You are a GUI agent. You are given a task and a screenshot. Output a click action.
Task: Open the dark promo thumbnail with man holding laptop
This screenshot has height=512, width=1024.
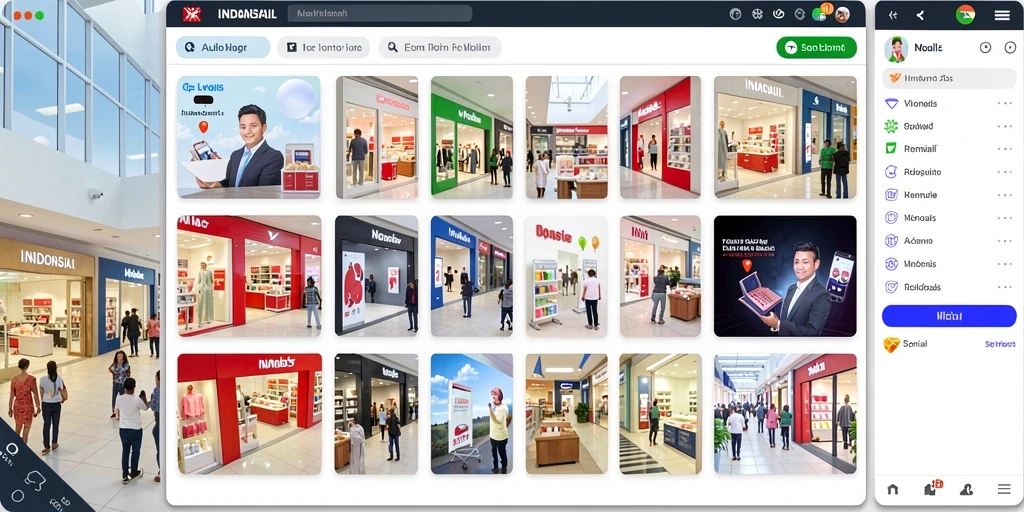[785, 276]
